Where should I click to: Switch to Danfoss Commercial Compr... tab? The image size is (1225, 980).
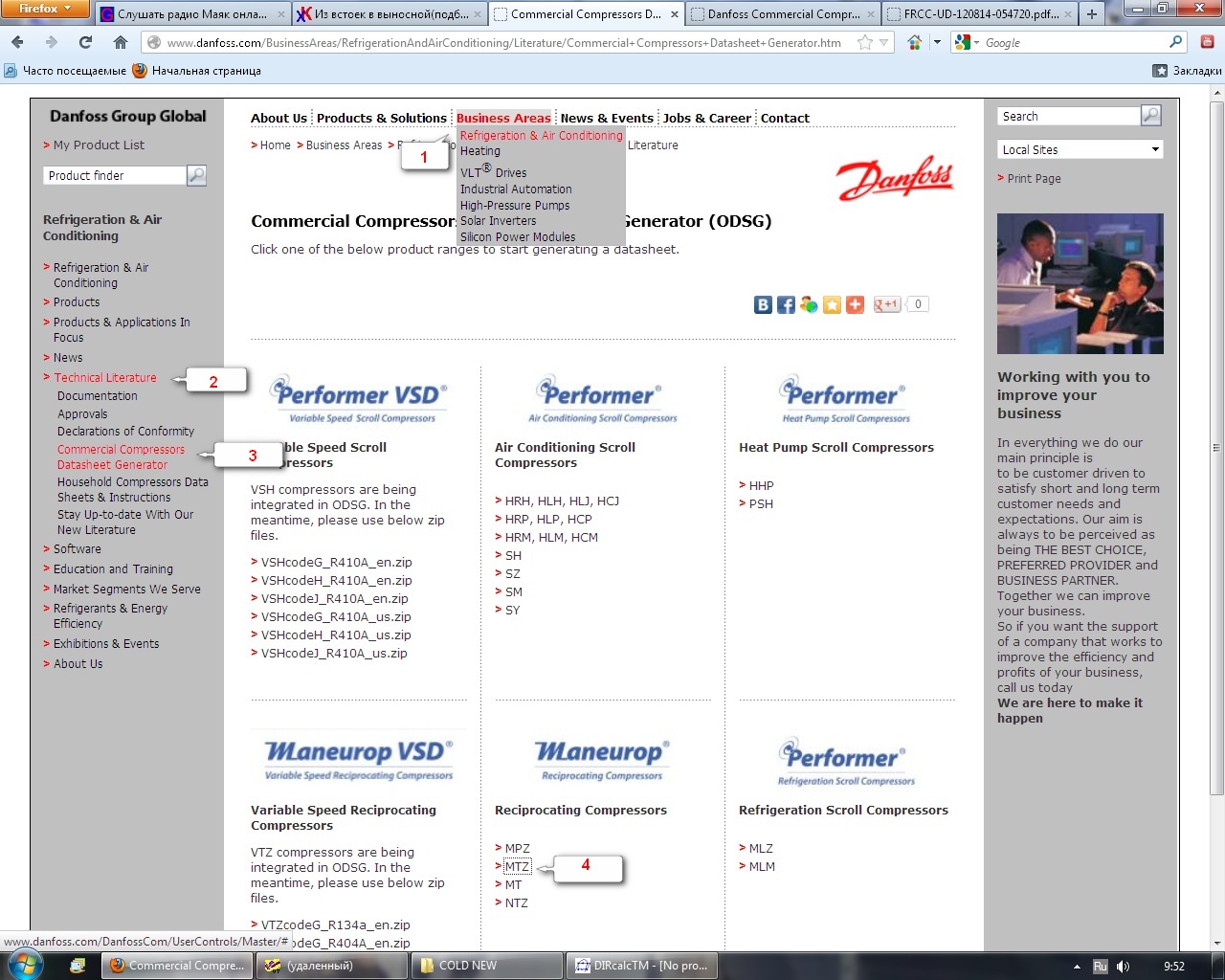(x=783, y=13)
